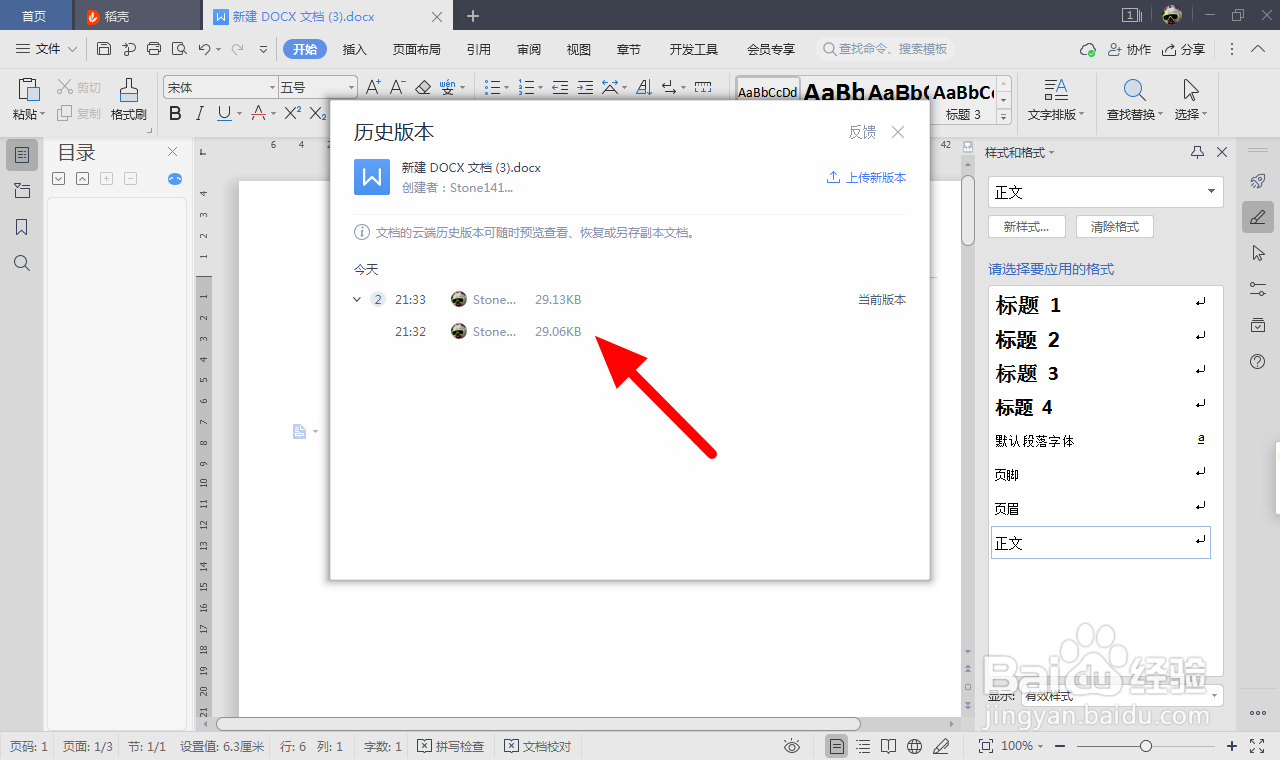Image resolution: width=1280 pixels, height=760 pixels.
Task: Open the Page Layout (页面布局) tab
Action: click(417, 49)
